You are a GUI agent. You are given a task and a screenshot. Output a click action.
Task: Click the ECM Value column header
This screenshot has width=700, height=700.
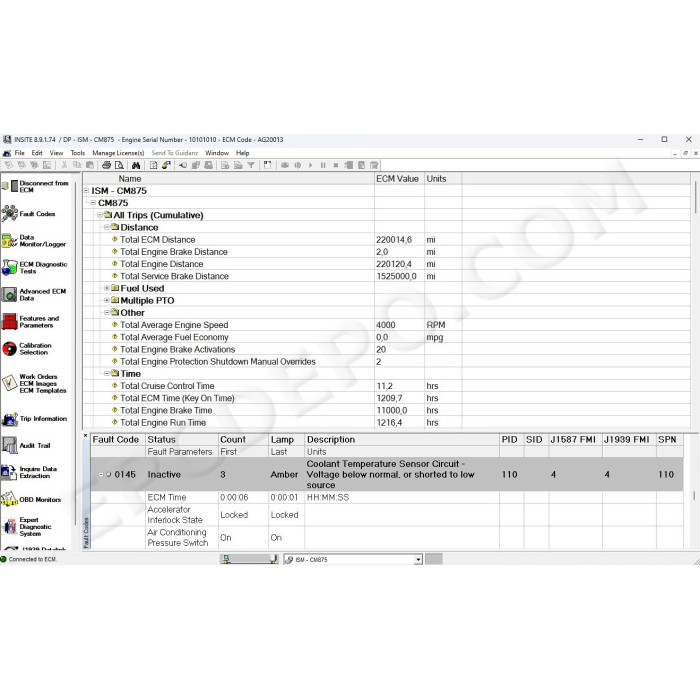coord(399,179)
